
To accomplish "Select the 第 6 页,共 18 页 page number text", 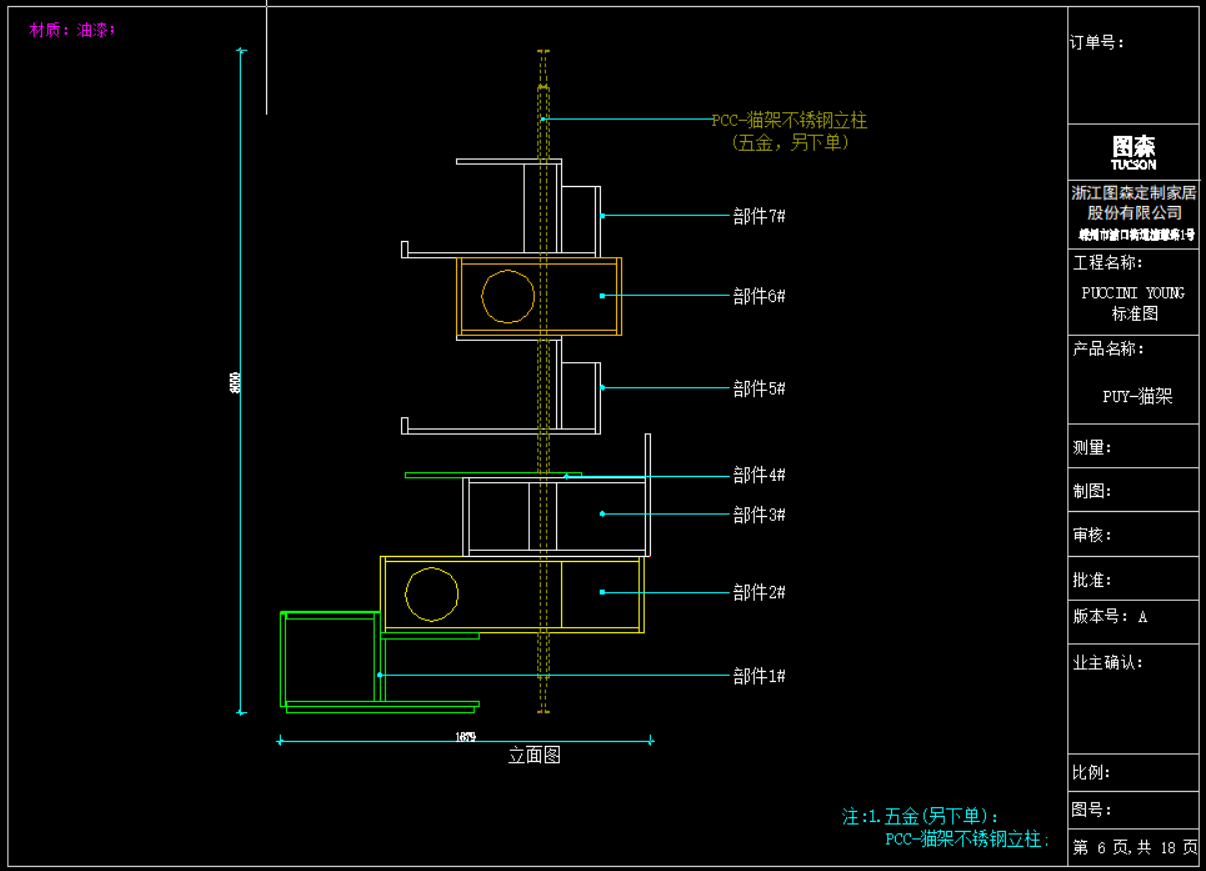I will [x=1134, y=847].
